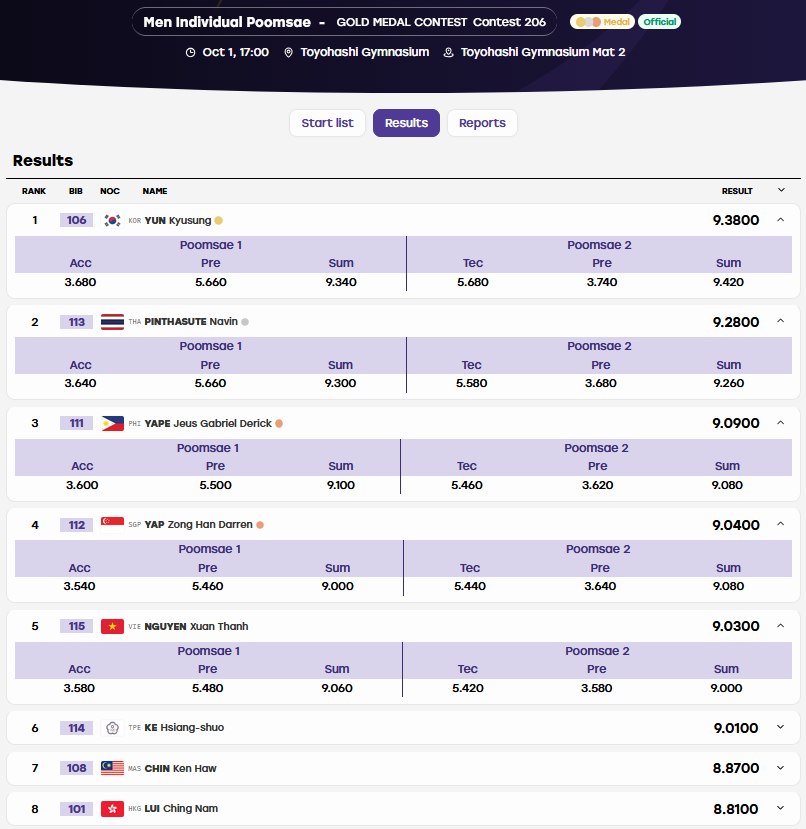Click the mat location icon before Mat 2
Screen dimensions: 806x829
448,52
